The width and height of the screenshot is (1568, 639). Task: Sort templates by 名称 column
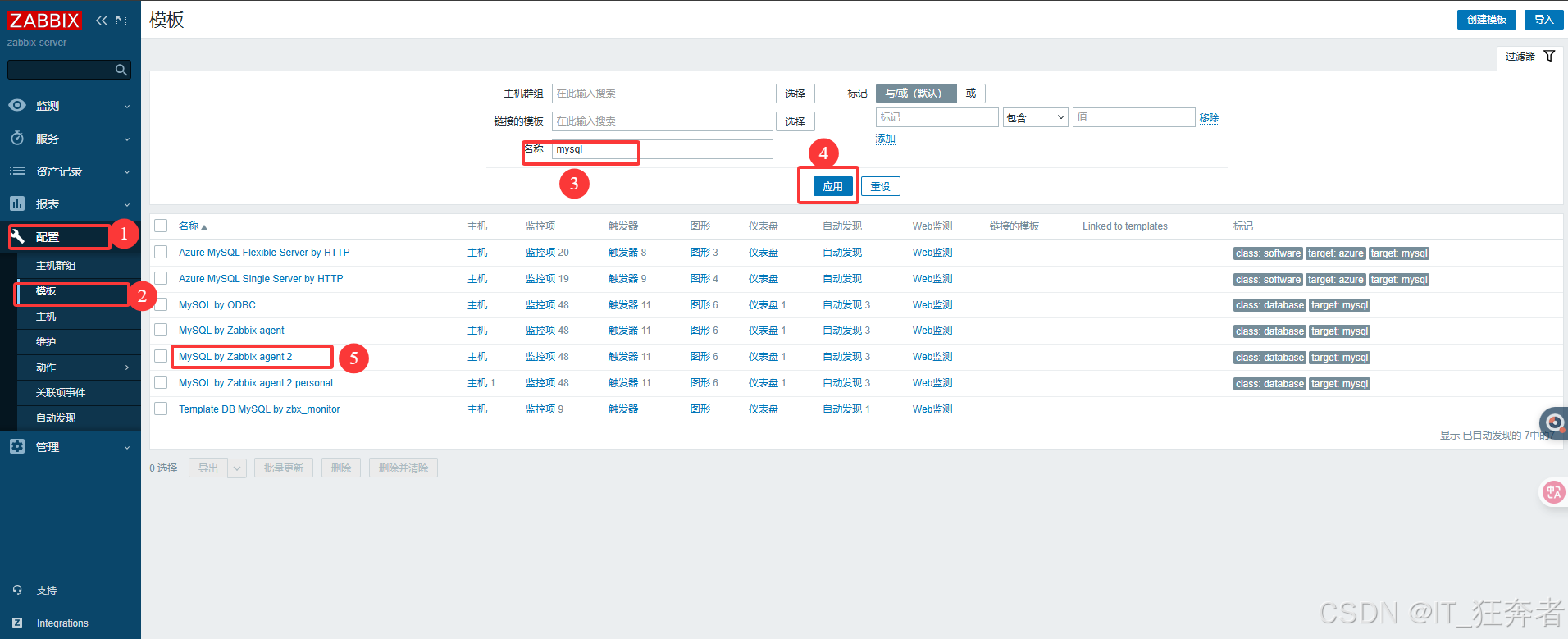193,226
